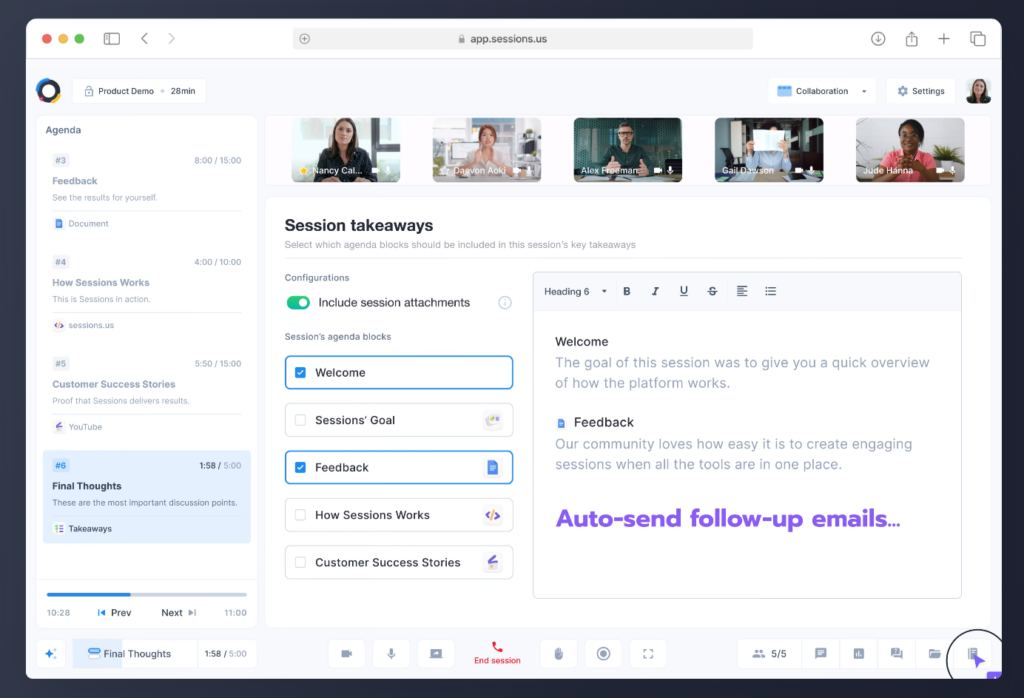The width and height of the screenshot is (1024, 698).
Task: Open the text alignment options
Action: click(742, 292)
